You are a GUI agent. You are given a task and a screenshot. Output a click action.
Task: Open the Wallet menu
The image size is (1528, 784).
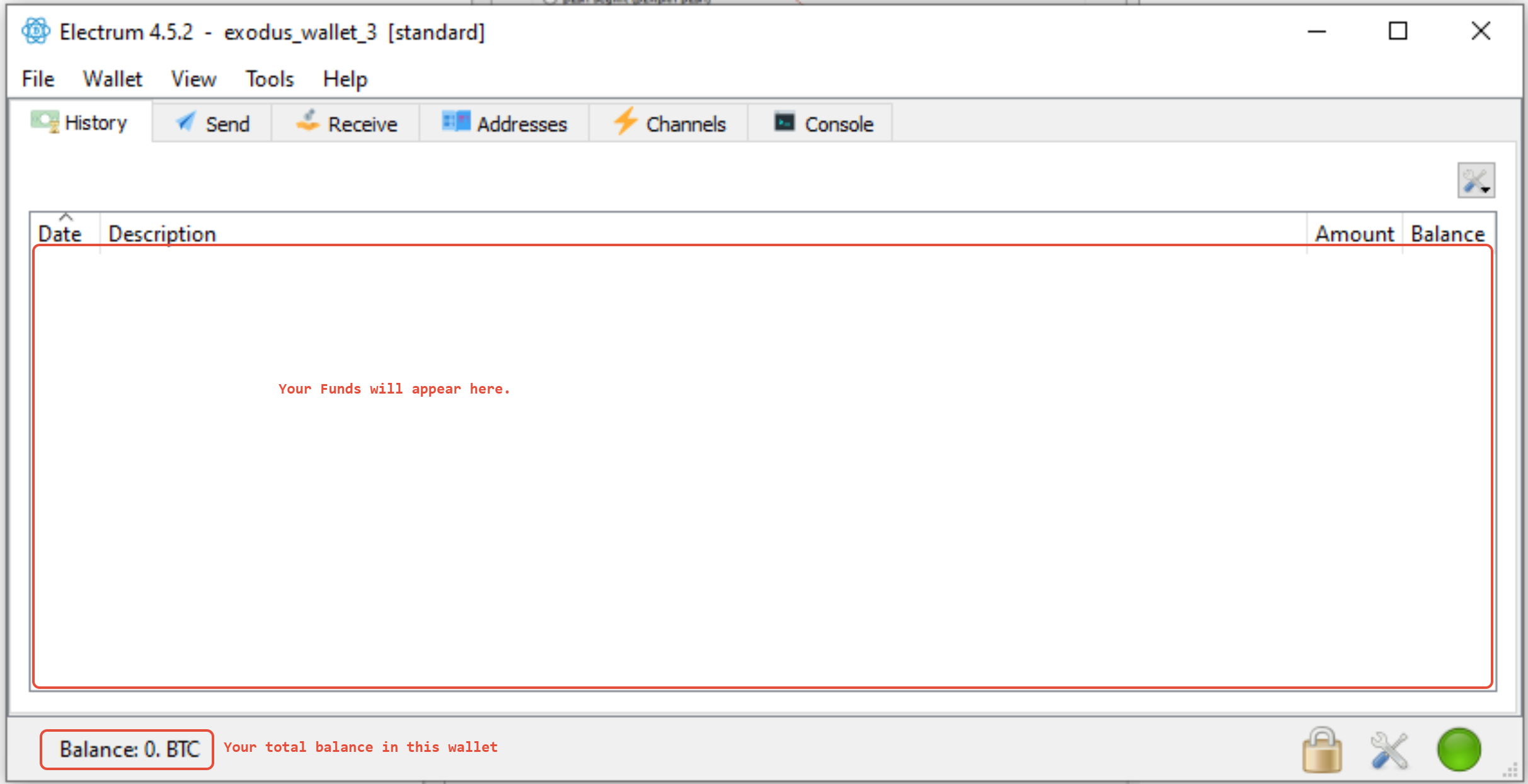[x=112, y=79]
